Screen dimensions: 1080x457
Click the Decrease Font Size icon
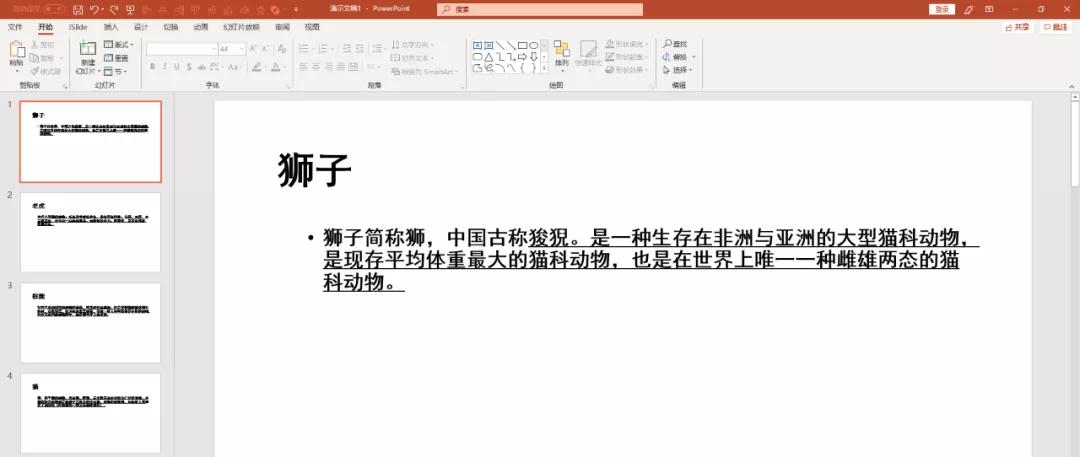click(x=265, y=48)
